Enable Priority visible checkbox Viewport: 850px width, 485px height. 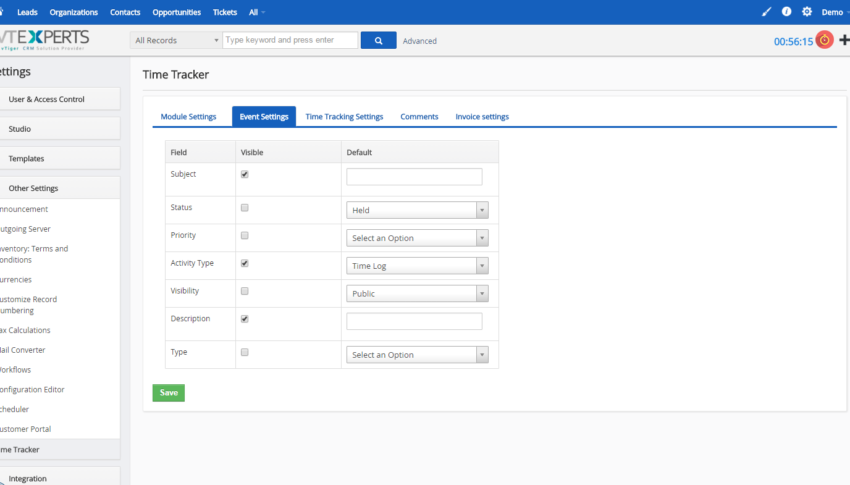point(244,235)
